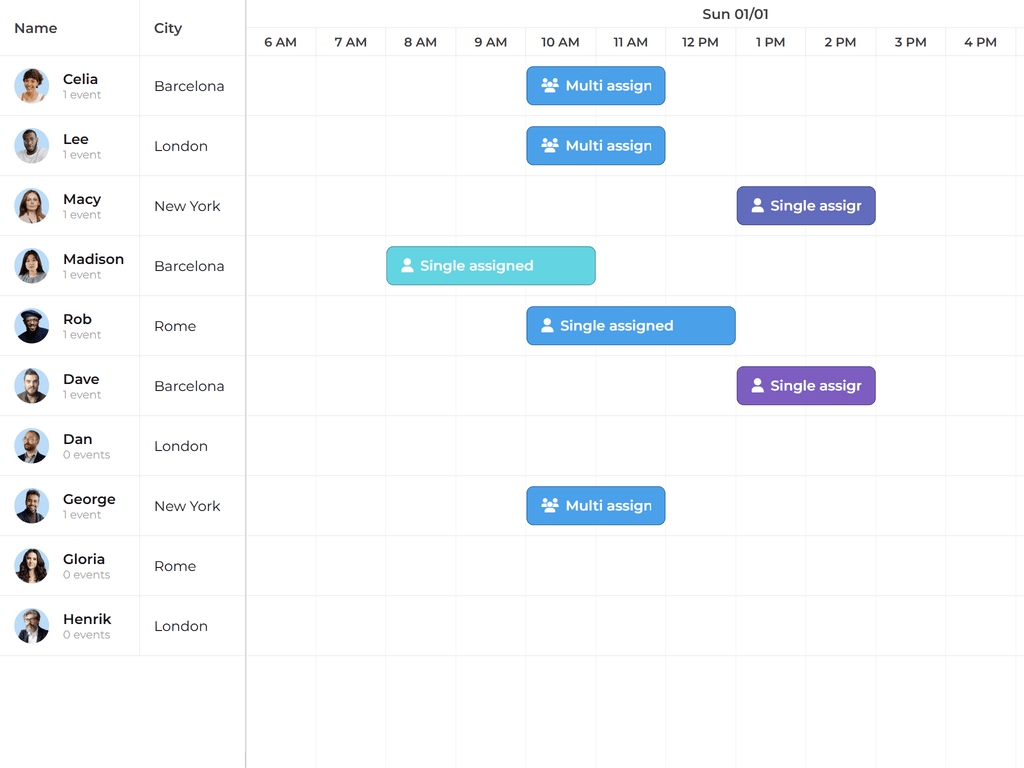Sort by the Name column header
Screen dimensions: 1024x768
pos(36,28)
